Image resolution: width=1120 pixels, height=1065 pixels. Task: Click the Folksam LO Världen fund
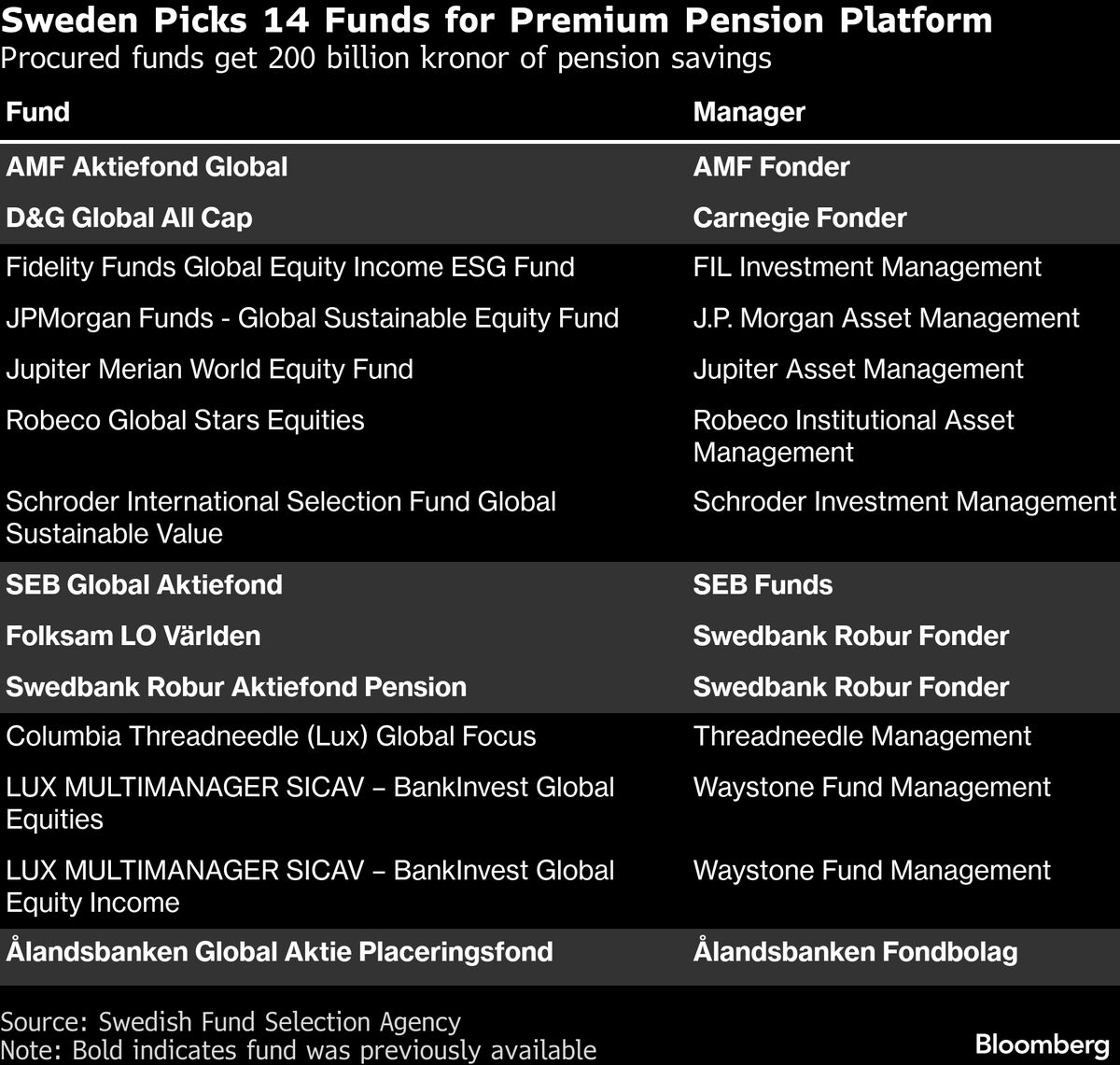pos(133,636)
